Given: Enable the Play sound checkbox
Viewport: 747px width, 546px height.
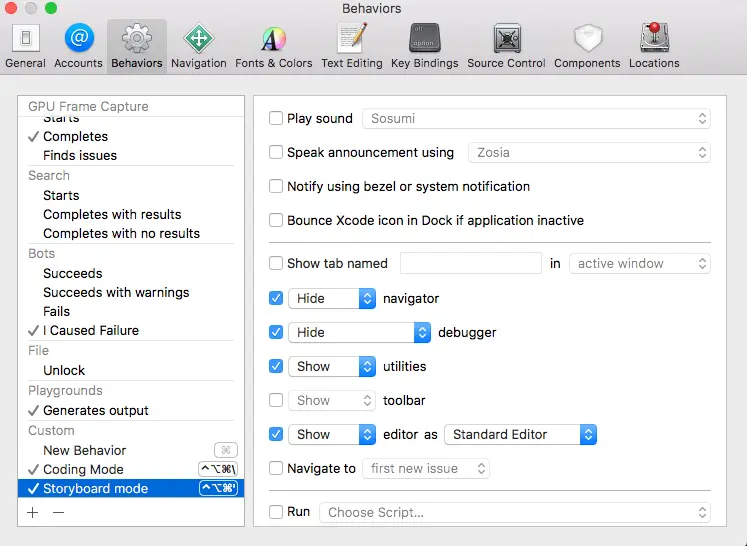Looking at the screenshot, I should (276, 118).
